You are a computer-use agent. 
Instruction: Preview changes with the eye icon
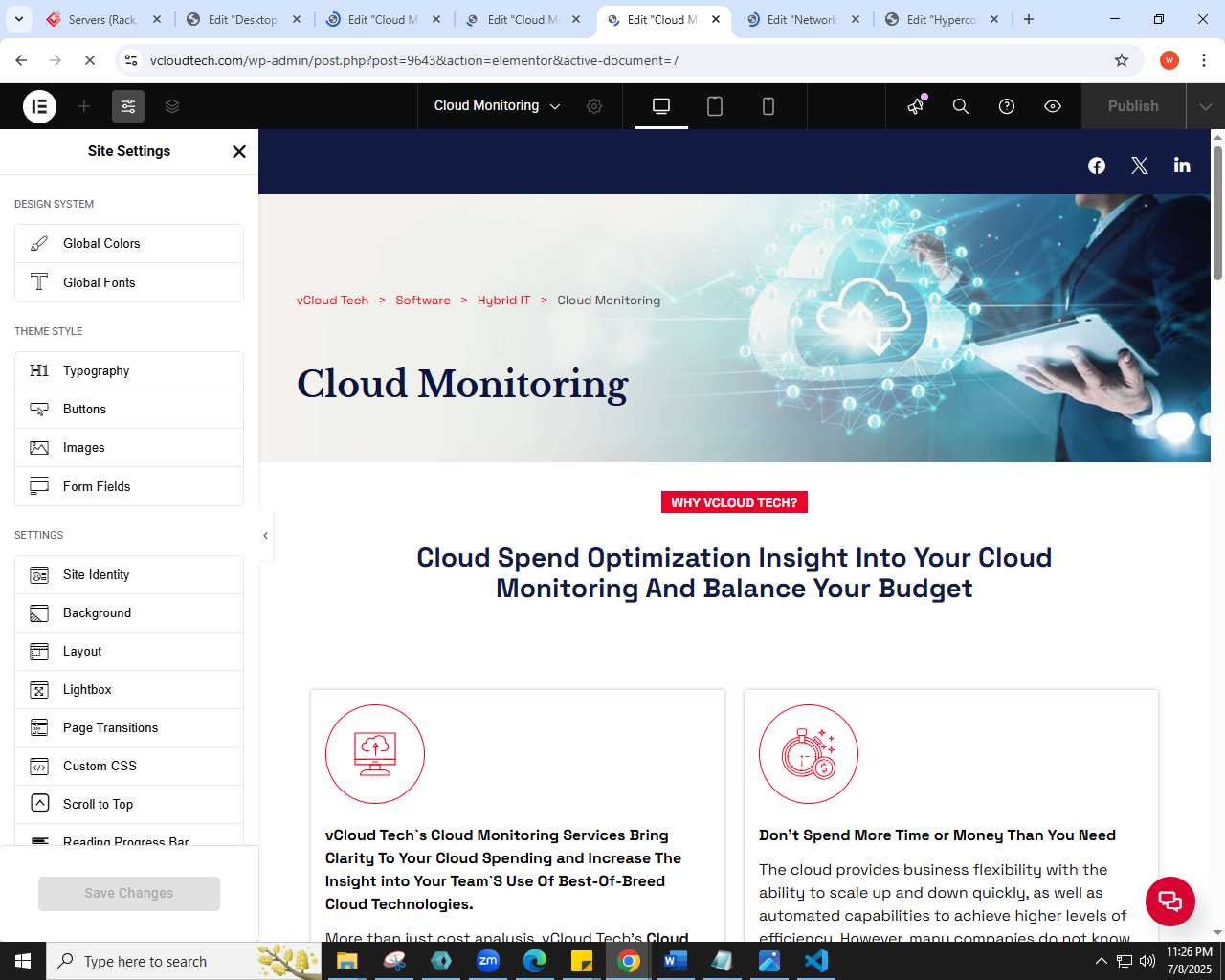click(x=1053, y=106)
